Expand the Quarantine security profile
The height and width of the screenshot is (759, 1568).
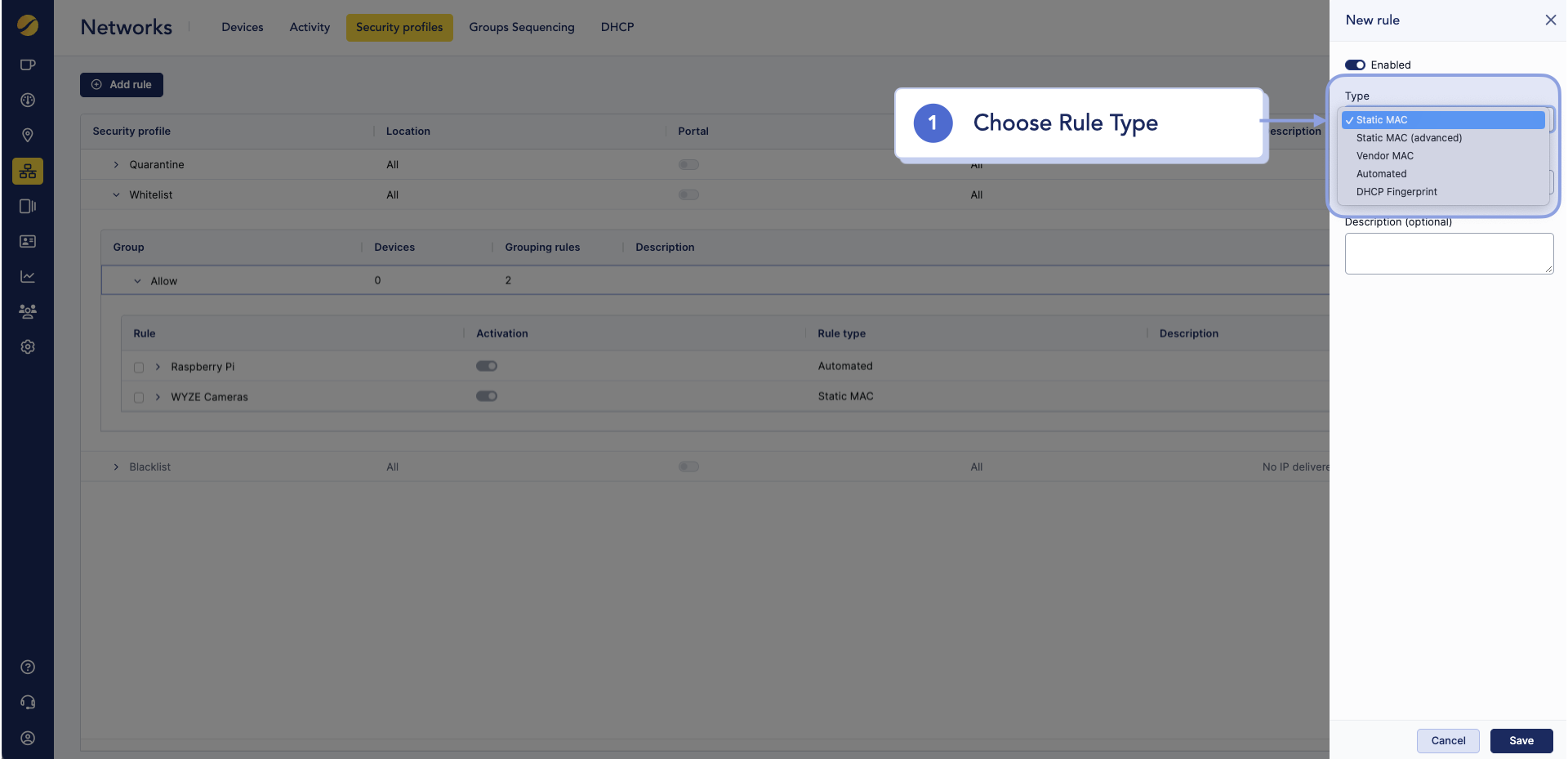pyautogui.click(x=116, y=165)
